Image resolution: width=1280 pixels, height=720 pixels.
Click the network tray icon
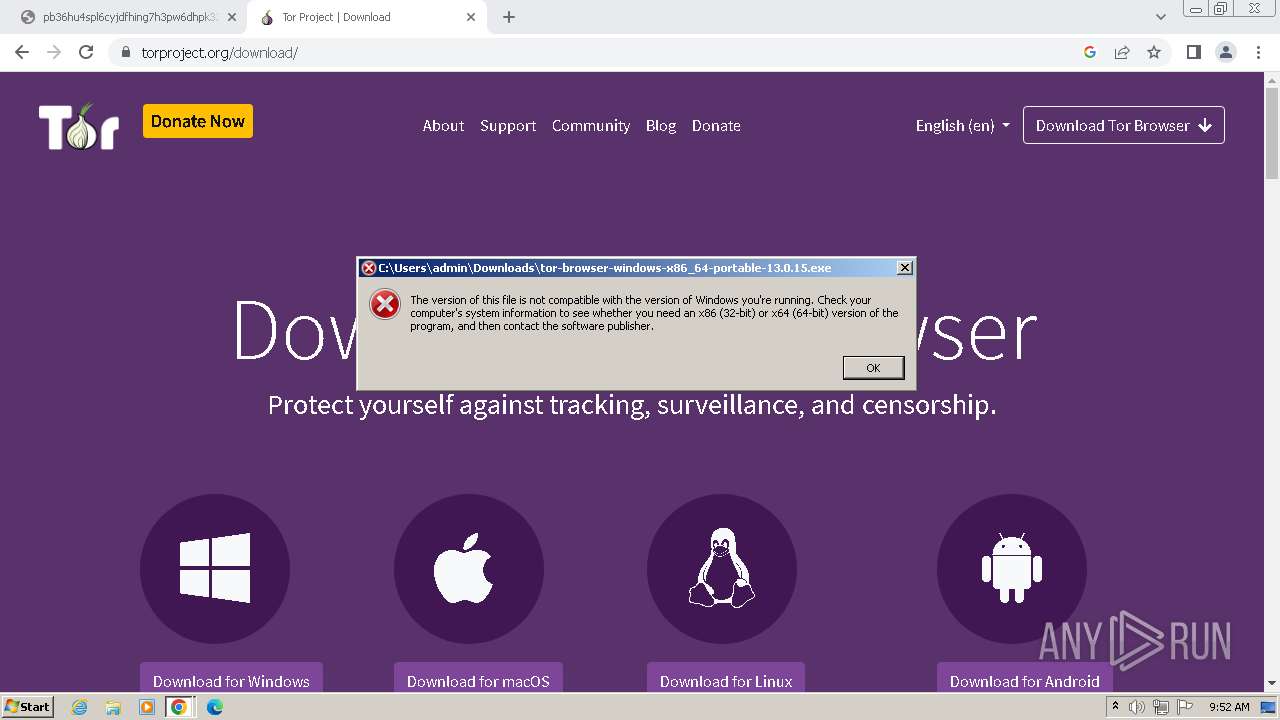click(1161, 707)
